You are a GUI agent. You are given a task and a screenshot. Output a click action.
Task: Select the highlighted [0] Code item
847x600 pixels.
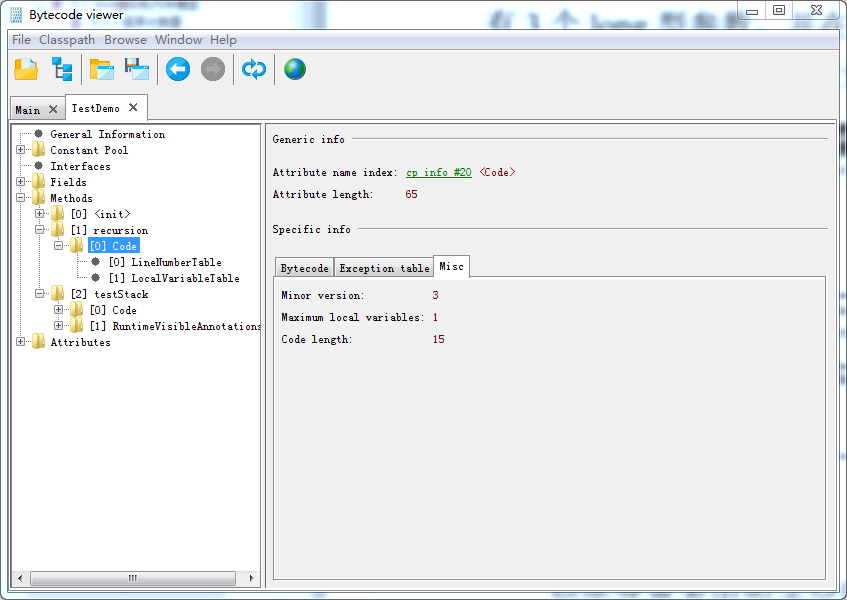click(113, 246)
